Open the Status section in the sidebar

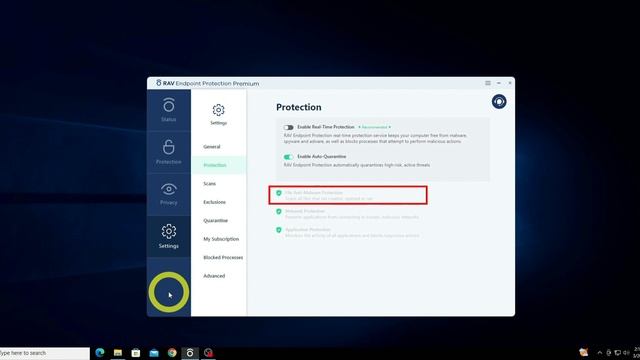[x=169, y=110]
